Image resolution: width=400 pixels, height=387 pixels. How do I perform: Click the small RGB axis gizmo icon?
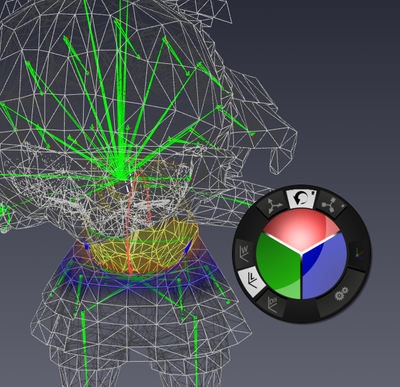point(359,253)
